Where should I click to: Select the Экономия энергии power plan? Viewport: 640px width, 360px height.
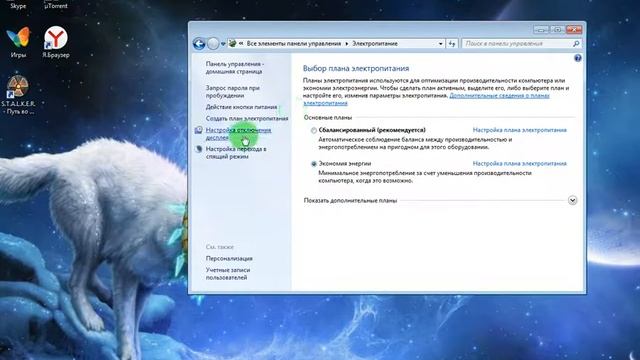(x=313, y=164)
